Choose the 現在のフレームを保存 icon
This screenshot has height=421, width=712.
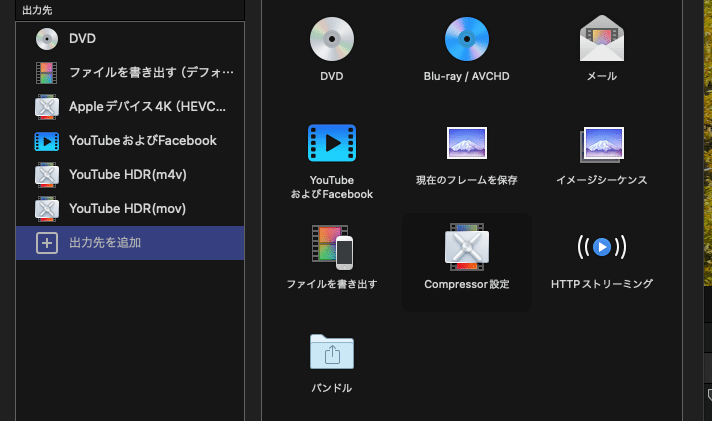[466, 143]
